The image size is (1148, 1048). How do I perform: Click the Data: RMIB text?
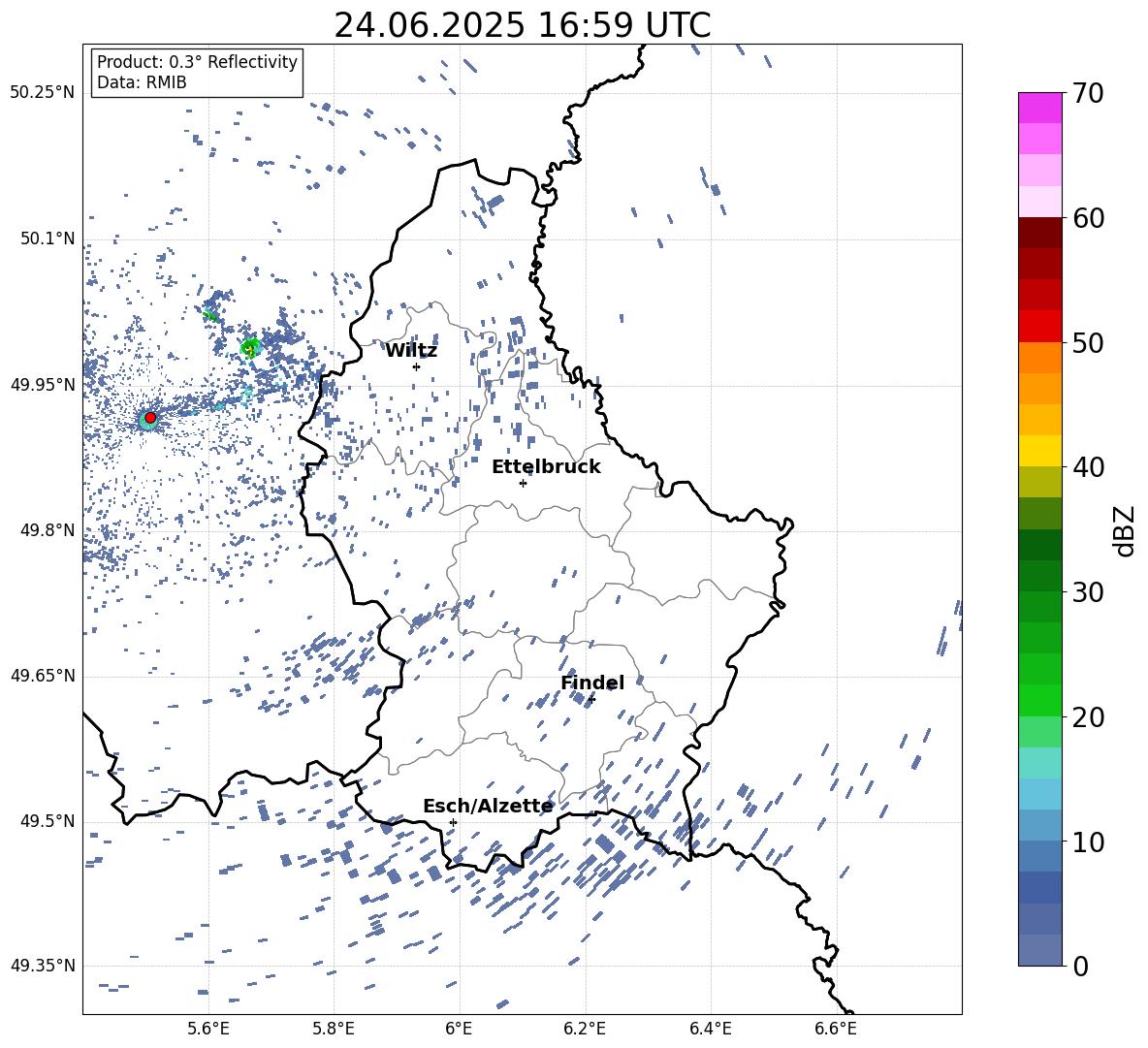[142, 82]
